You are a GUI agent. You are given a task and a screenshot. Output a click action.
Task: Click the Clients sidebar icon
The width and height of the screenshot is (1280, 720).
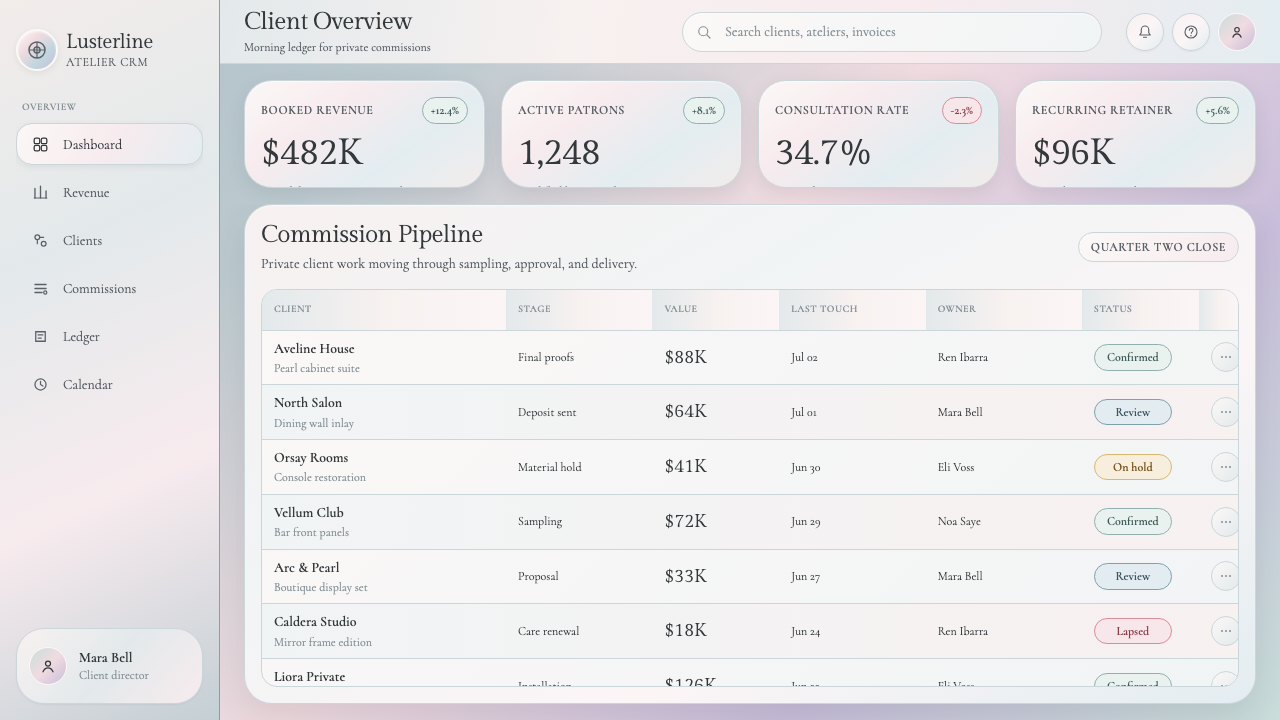[x=40, y=241]
